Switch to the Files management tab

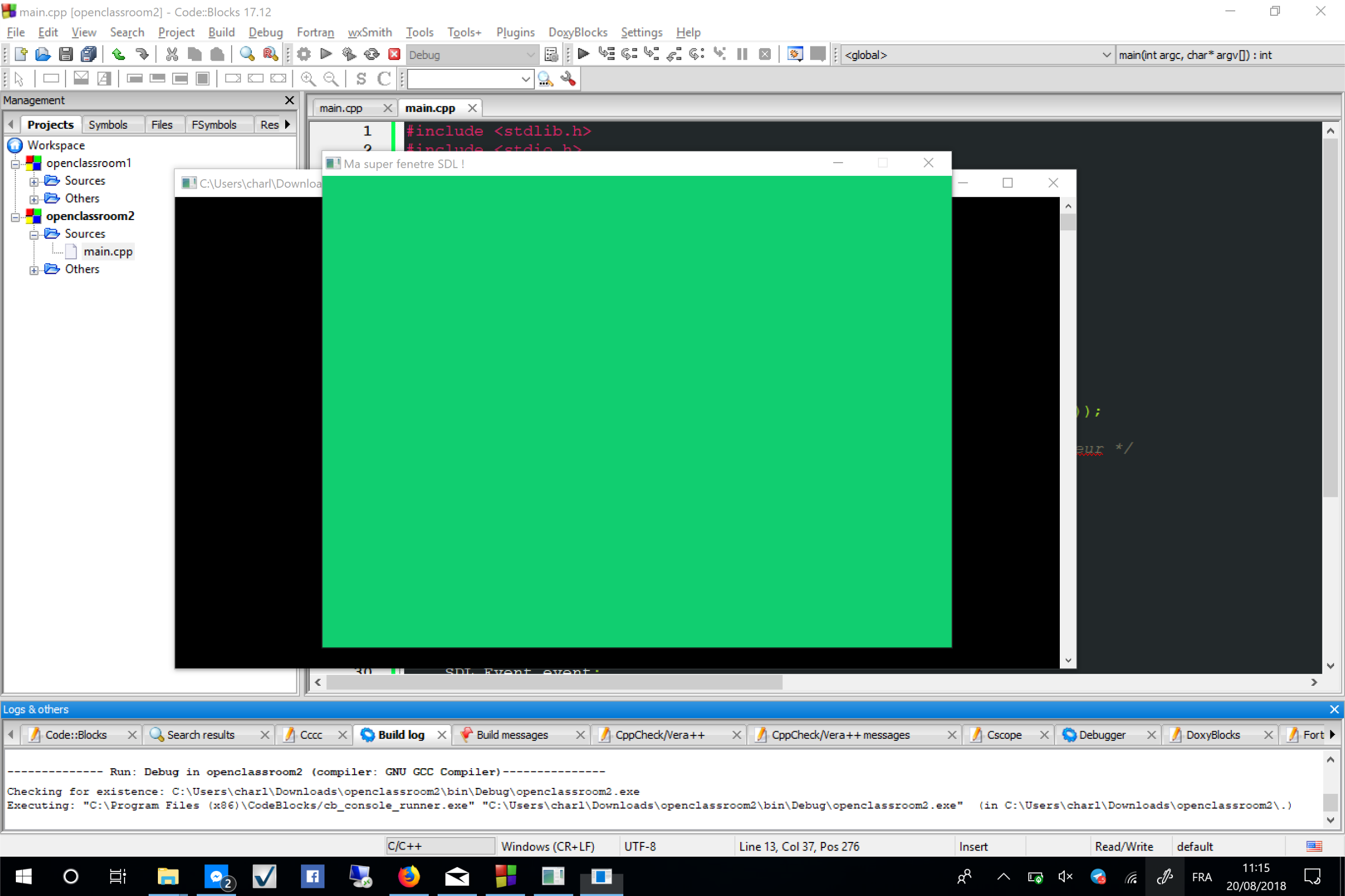[162, 124]
